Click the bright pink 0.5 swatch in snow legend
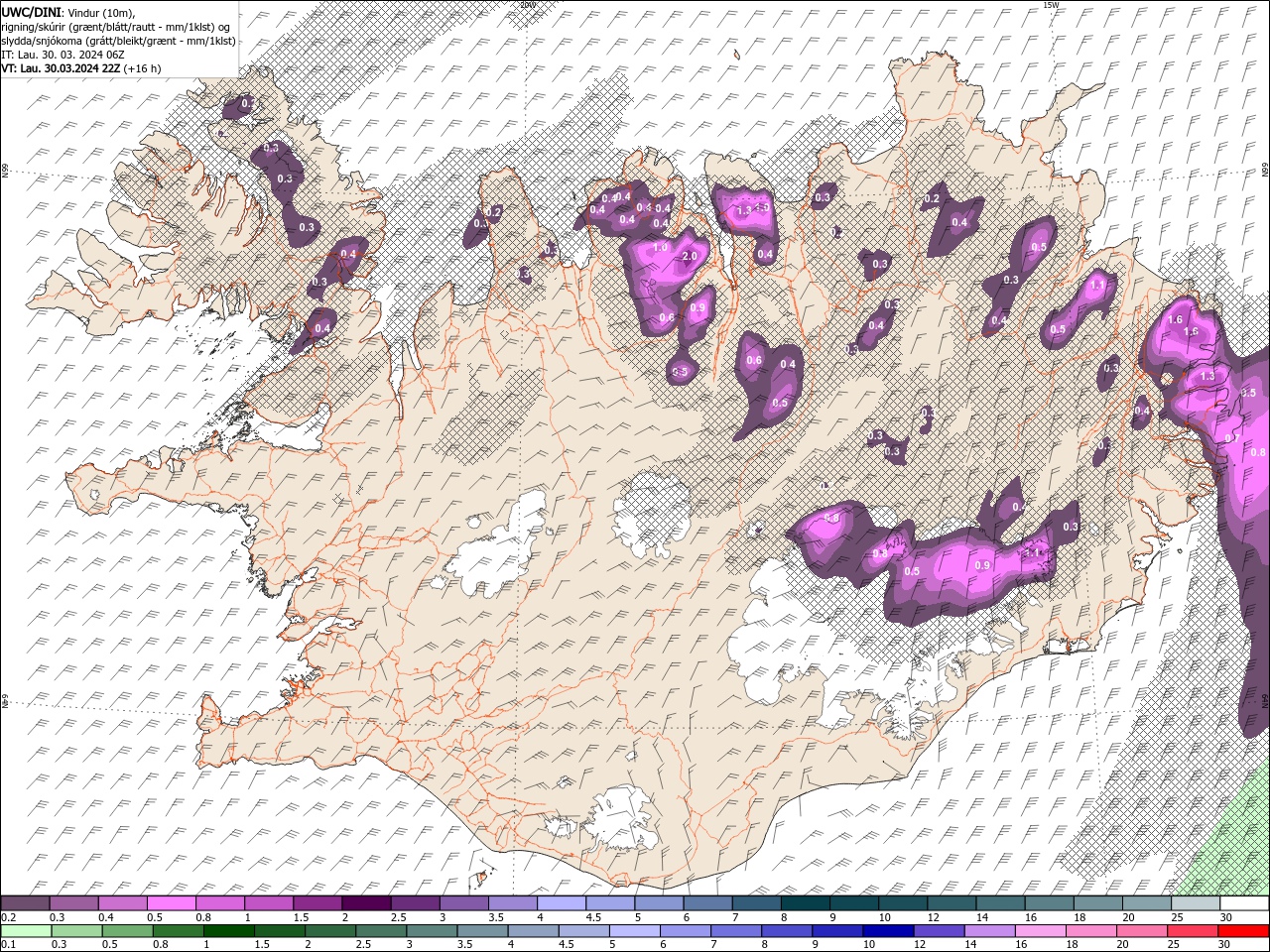The height and width of the screenshot is (952, 1270). (x=171, y=903)
